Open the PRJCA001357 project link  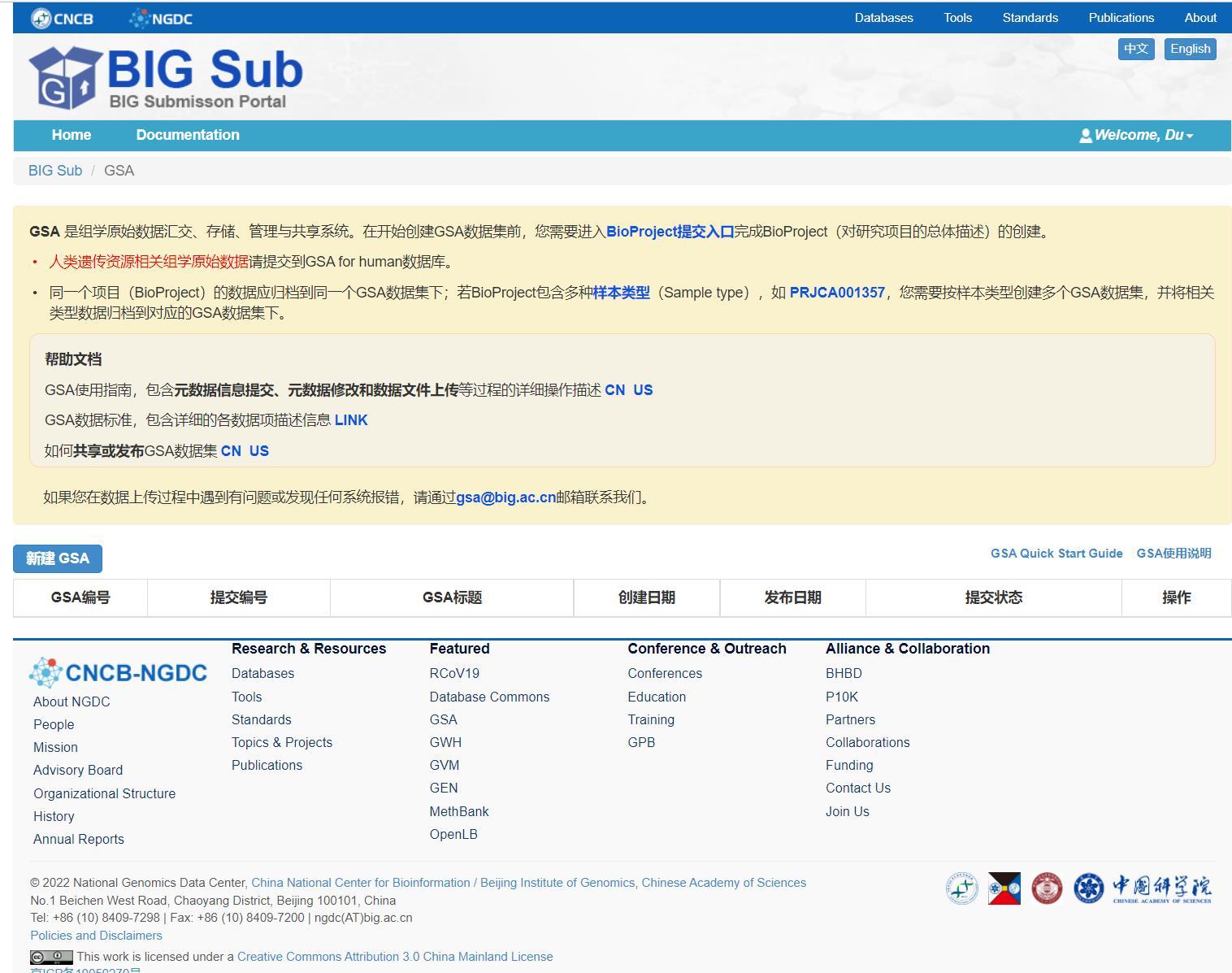coord(837,293)
